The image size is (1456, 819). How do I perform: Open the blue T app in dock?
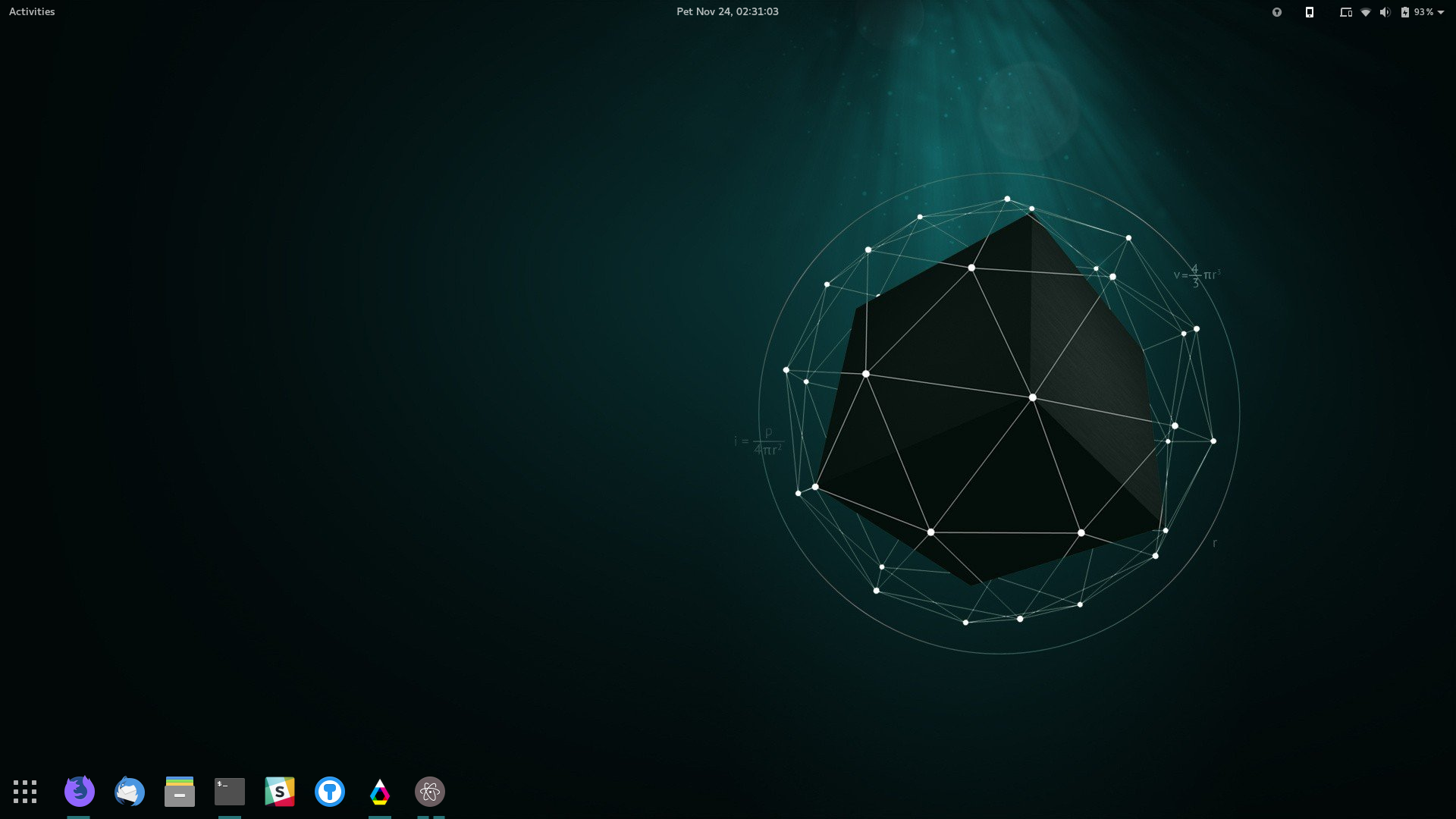pyautogui.click(x=330, y=792)
